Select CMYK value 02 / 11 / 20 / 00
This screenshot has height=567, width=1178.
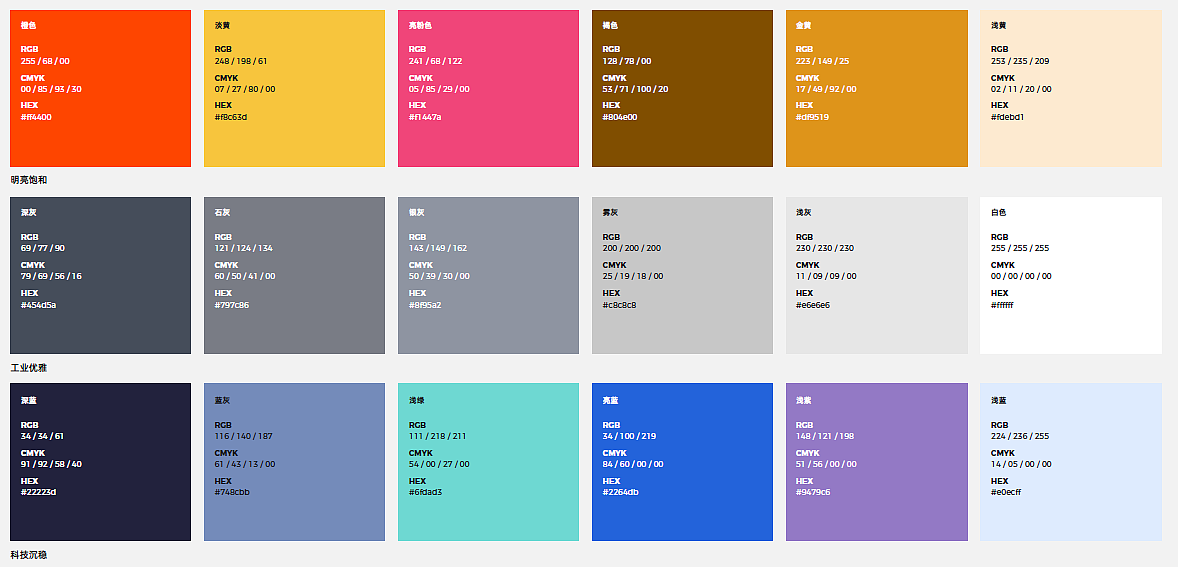[1021, 89]
